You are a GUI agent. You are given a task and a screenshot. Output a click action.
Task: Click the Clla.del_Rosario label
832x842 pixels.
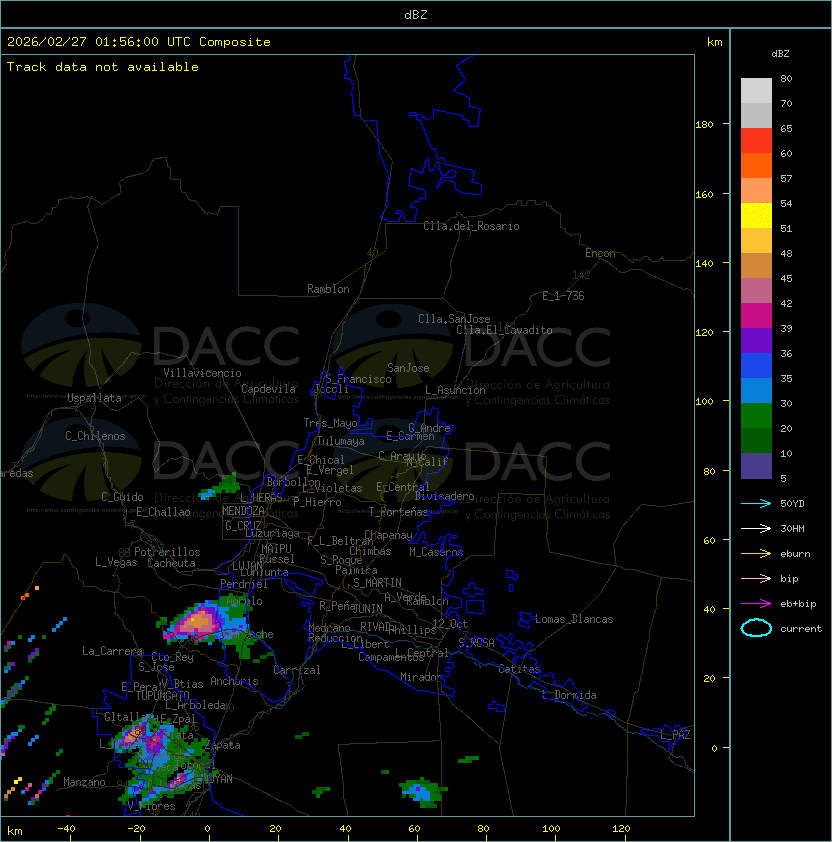pyautogui.click(x=471, y=226)
